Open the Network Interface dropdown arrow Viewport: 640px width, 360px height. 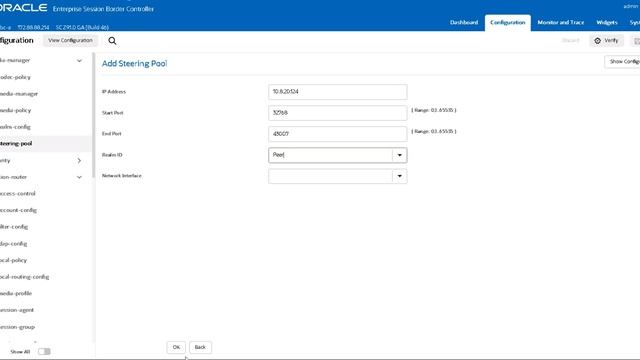400,176
